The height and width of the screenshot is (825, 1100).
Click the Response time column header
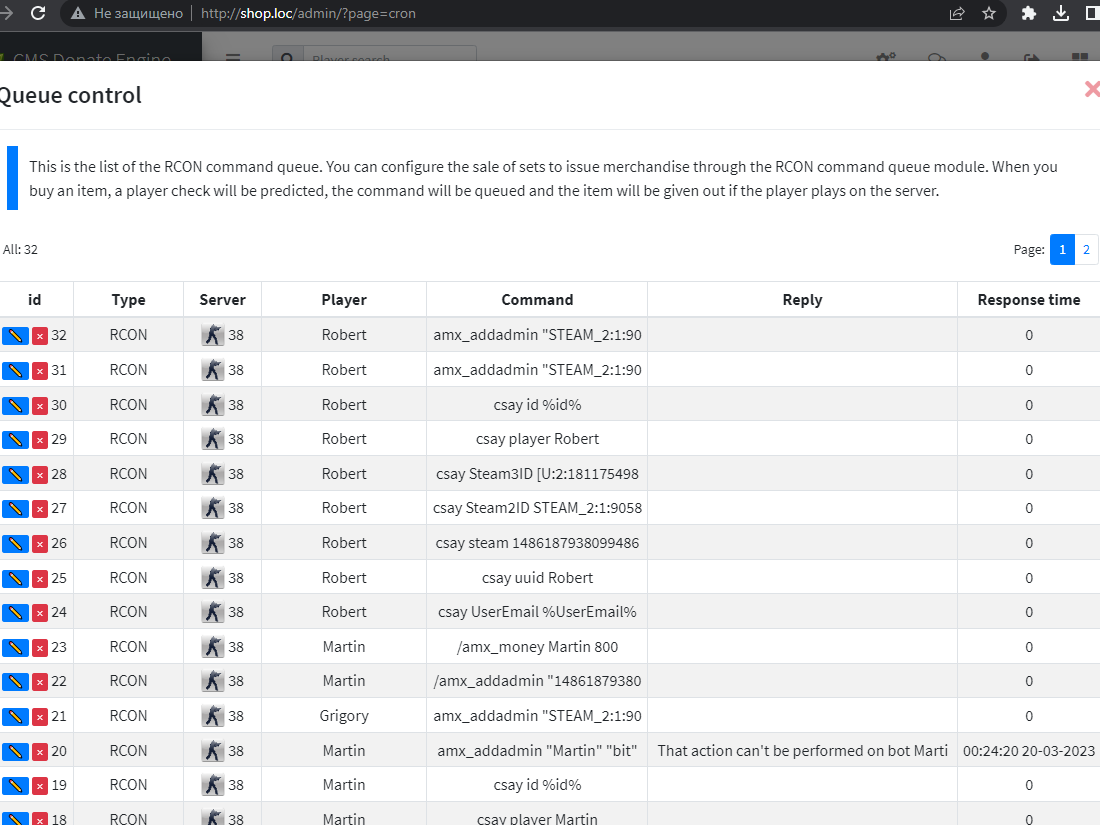(1028, 300)
